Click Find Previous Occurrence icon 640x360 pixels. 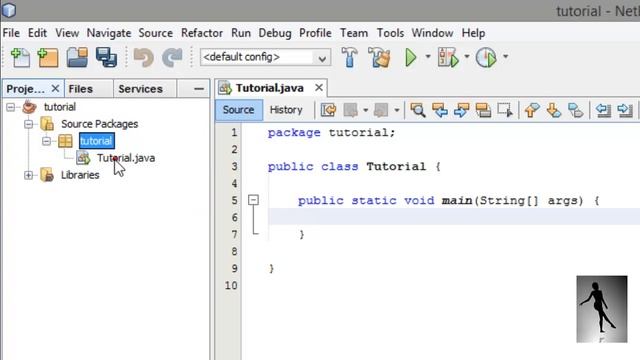pyautogui.click(x=440, y=110)
